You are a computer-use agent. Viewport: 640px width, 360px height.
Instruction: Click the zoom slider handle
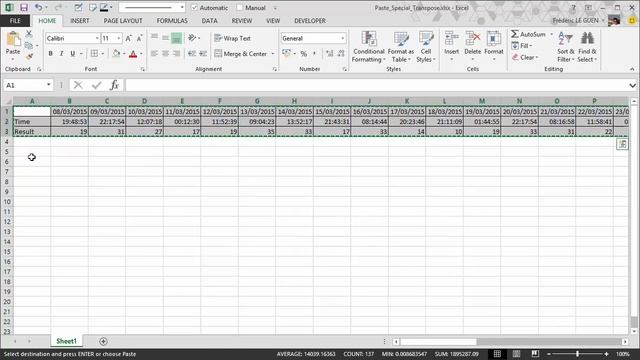click(x=577, y=354)
